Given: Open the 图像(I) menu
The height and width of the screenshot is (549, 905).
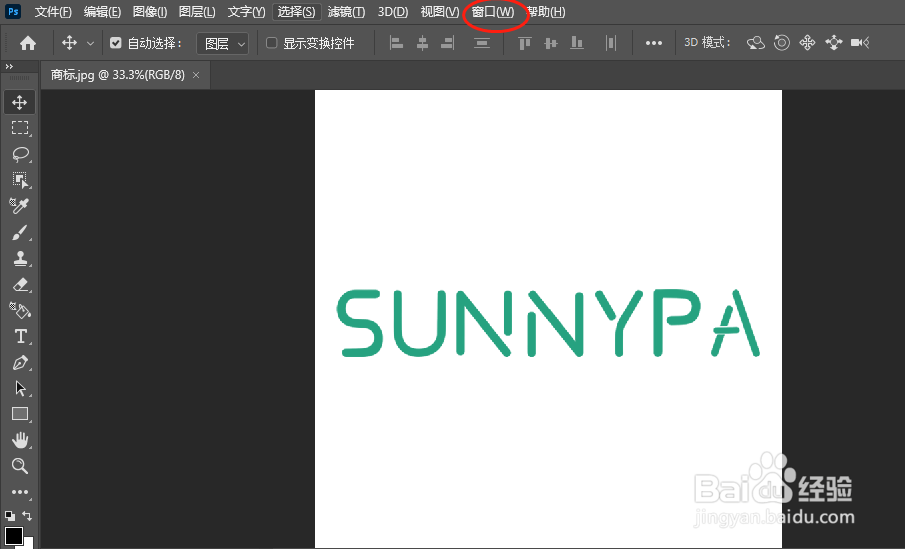Looking at the screenshot, I should (149, 12).
